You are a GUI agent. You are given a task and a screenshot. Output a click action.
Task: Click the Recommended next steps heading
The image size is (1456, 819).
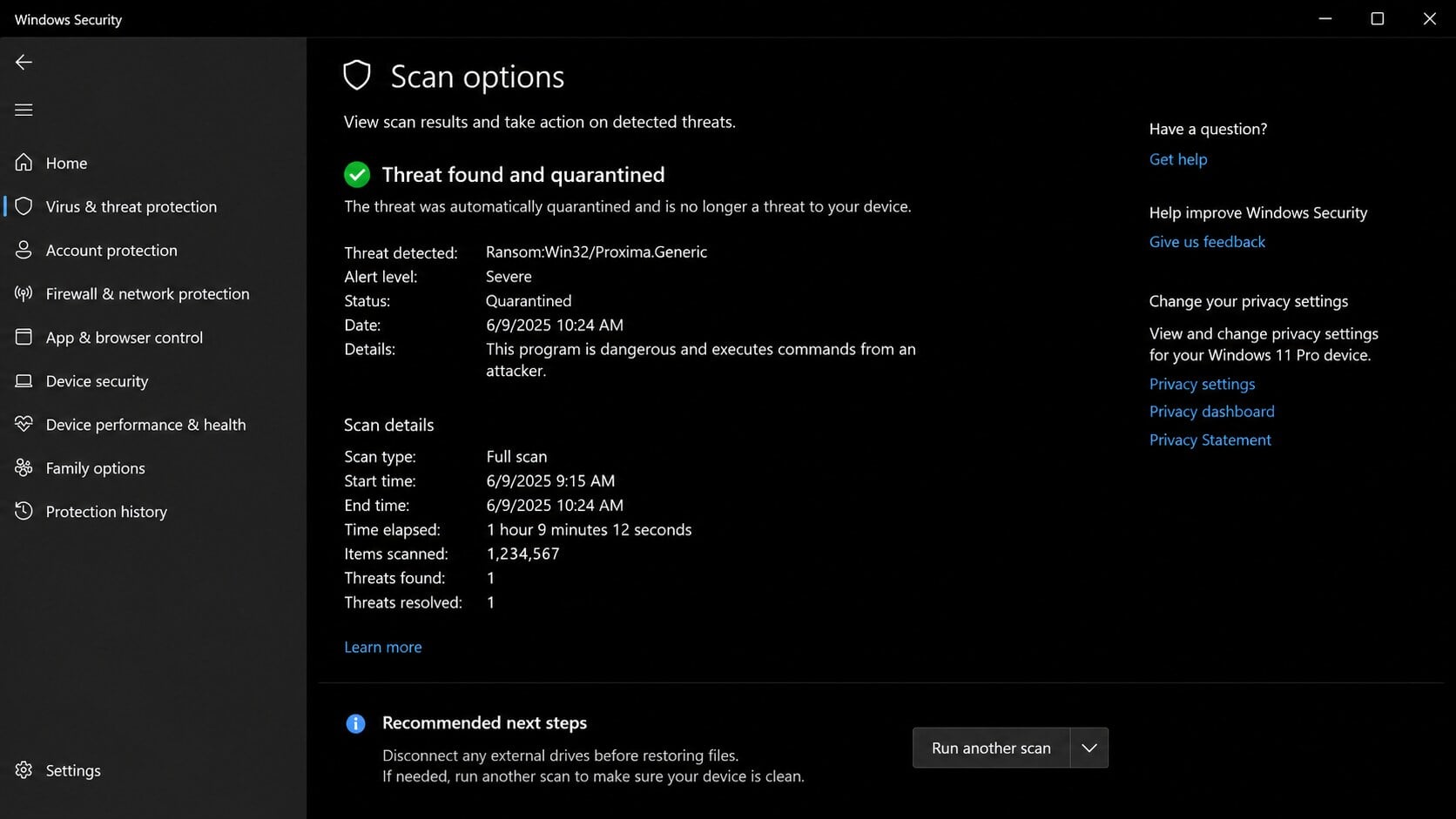pos(484,722)
